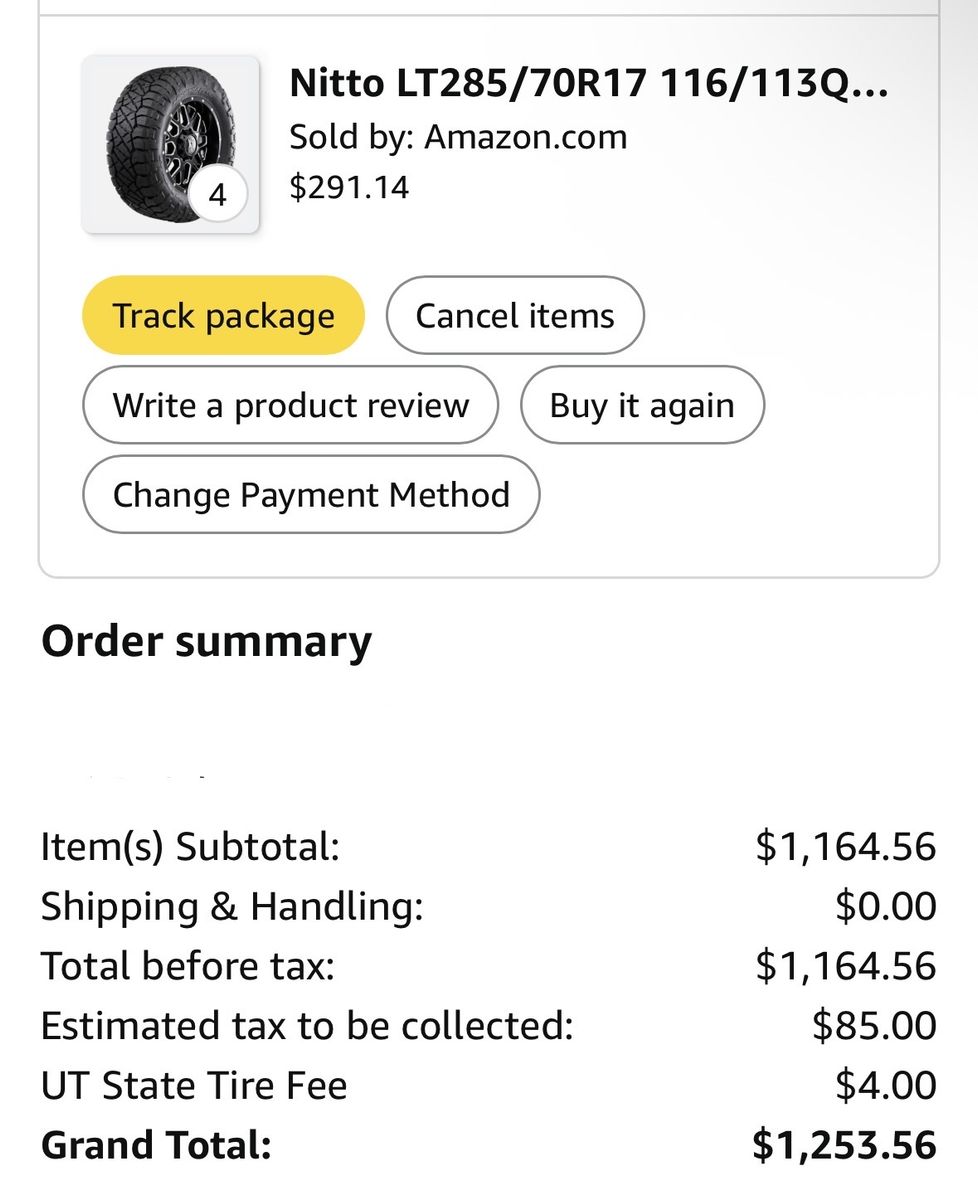The height and width of the screenshot is (1200, 978).
Task: Click the quantity badge showing 4
Action: (218, 194)
